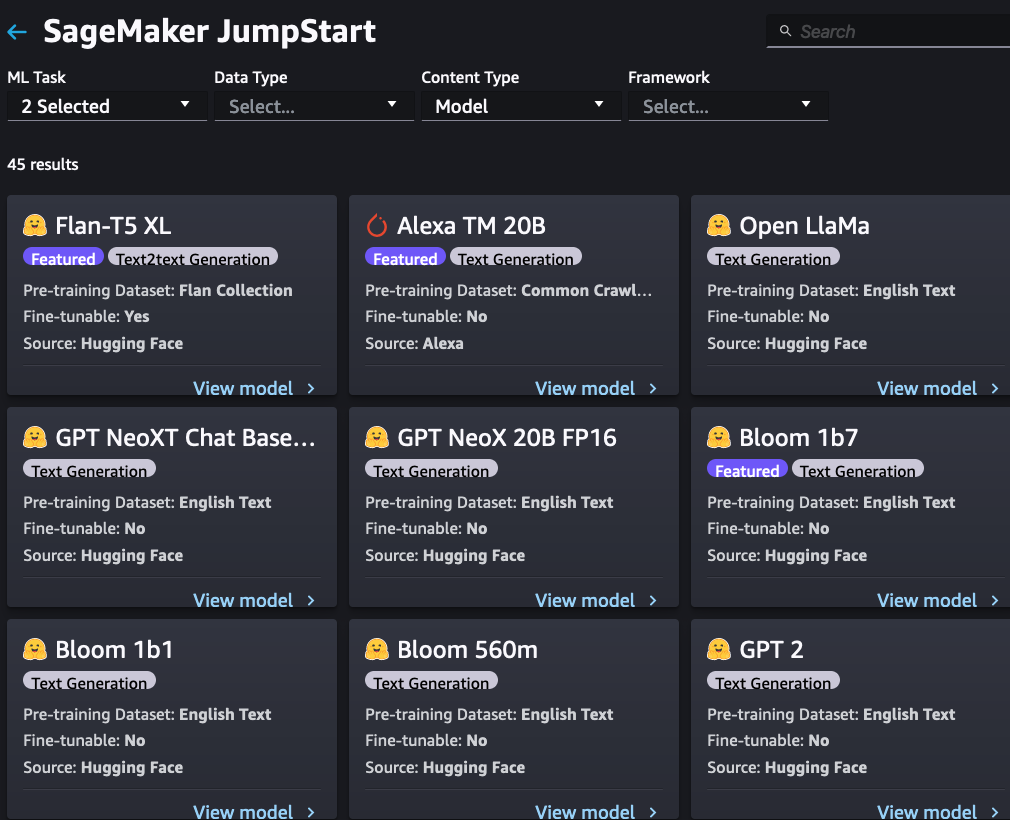View model for Bloom 1b1
The height and width of the screenshot is (820, 1010).
(x=243, y=812)
